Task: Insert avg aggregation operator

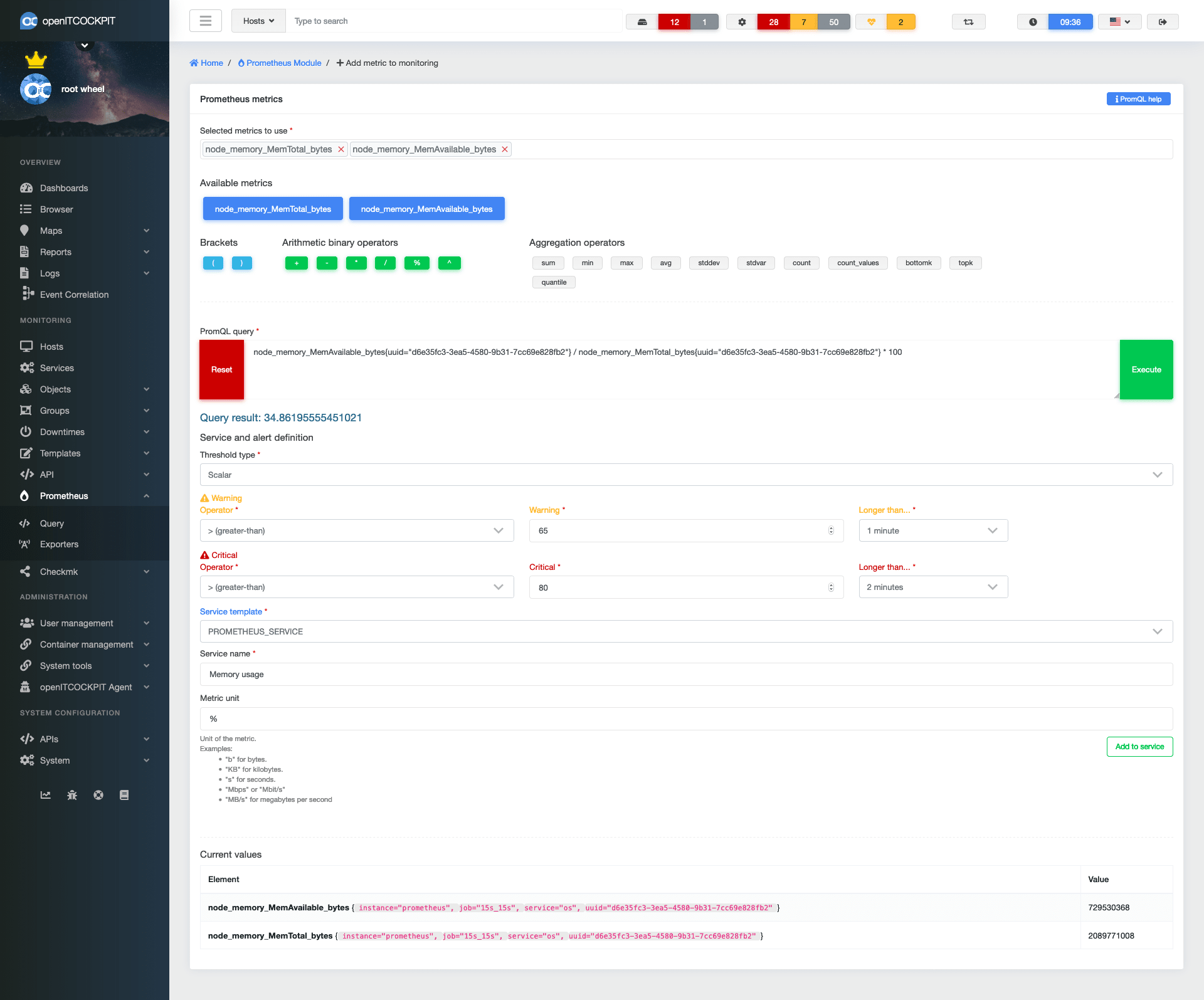Action: pyautogui.click(x=666, y=263)
